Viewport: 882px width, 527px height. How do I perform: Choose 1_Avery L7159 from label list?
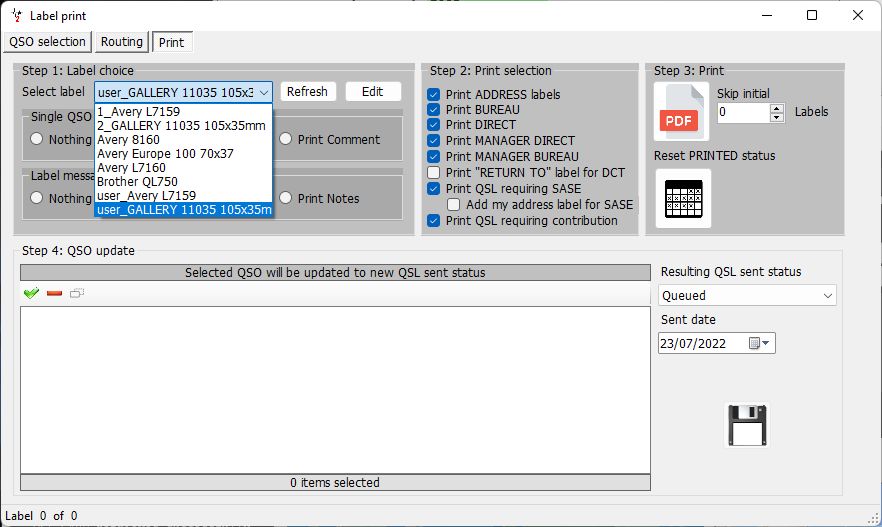[183, 111]
